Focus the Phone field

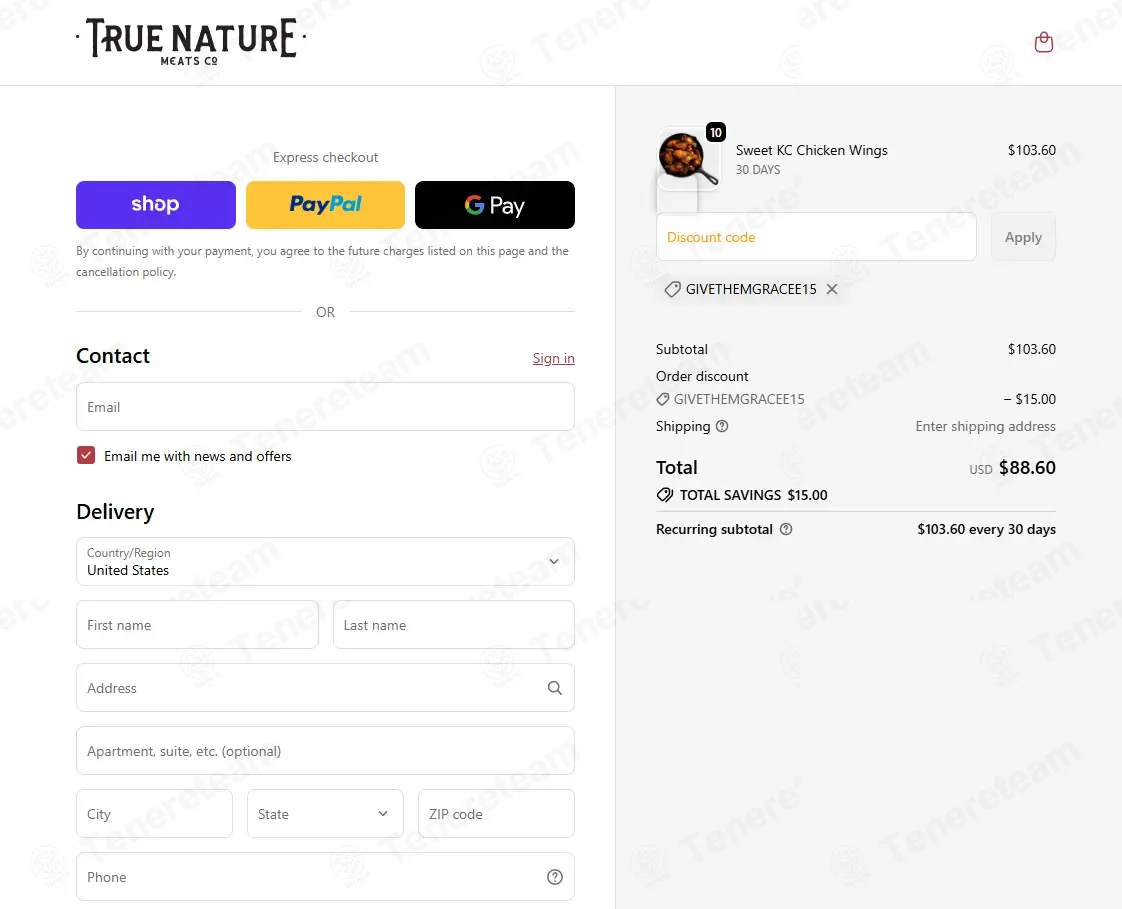click(325, 877)
